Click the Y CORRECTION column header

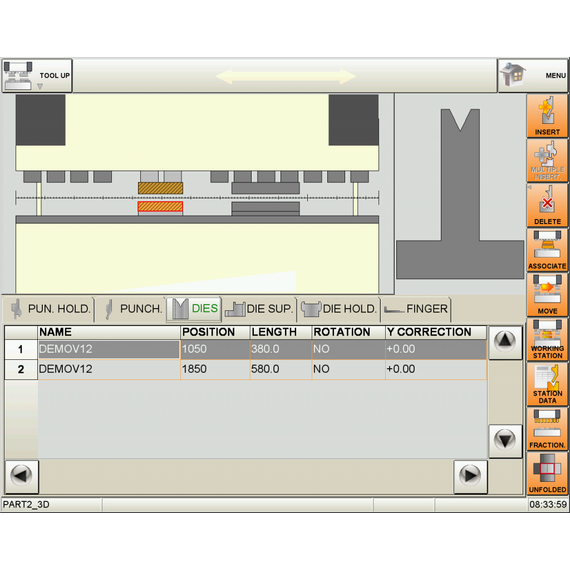(436, 332)
